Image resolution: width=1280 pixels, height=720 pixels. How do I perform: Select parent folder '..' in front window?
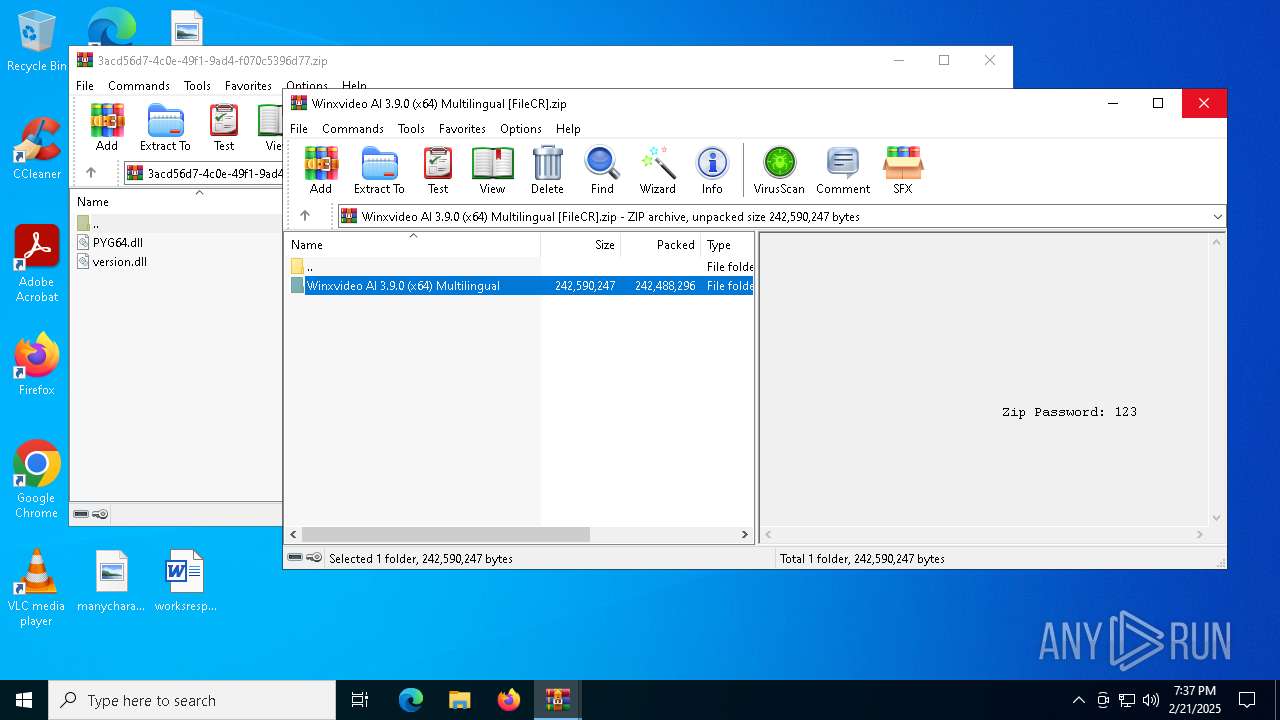pos(520,267)
